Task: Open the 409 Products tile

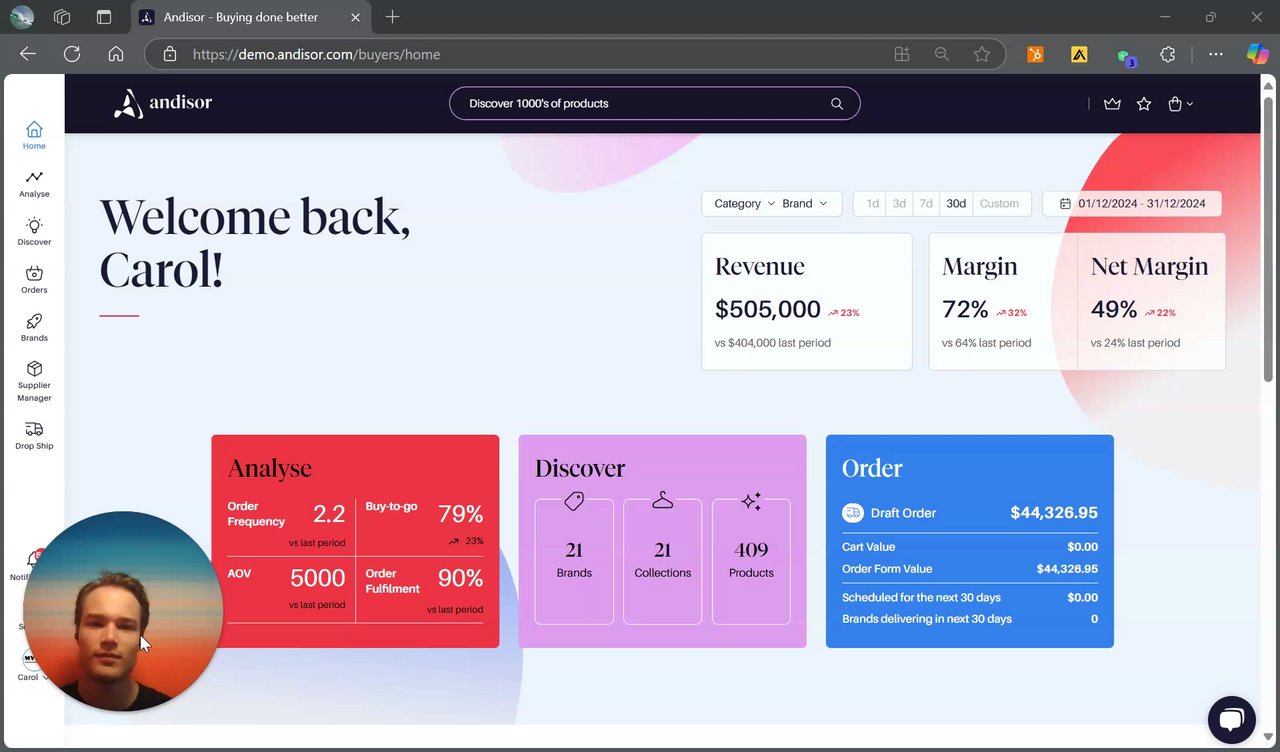Action: [x=751, y=561]
